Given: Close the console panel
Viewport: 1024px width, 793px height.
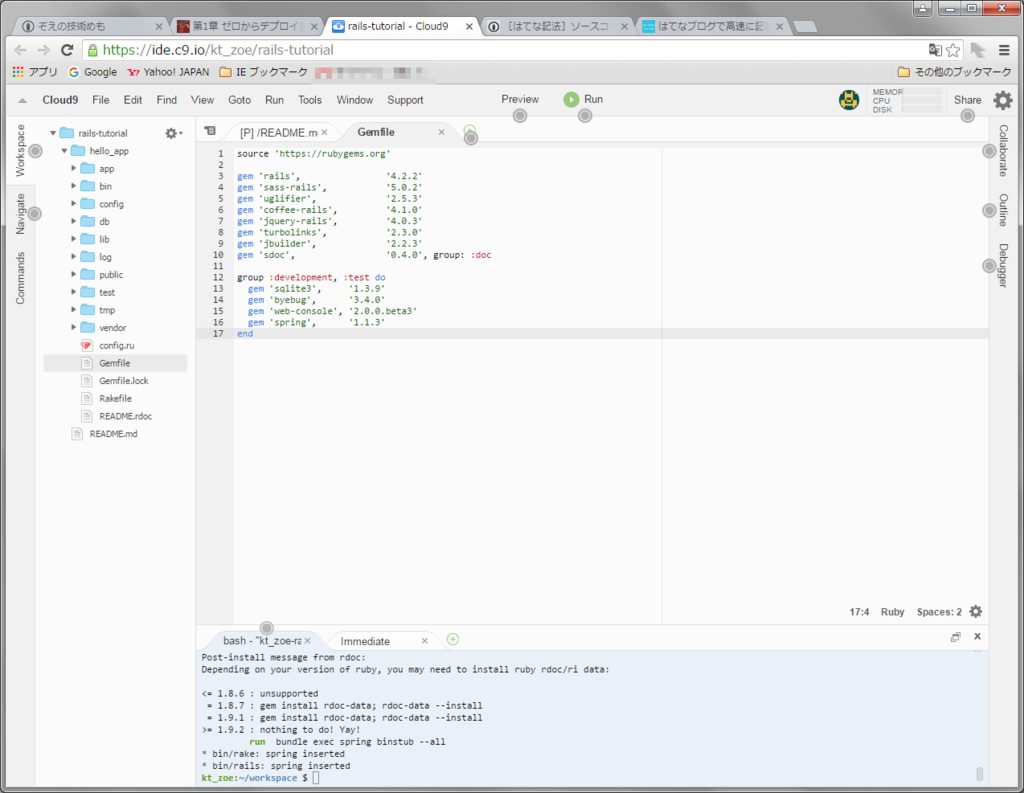Looking at the screenshot, I should (978, 636).
